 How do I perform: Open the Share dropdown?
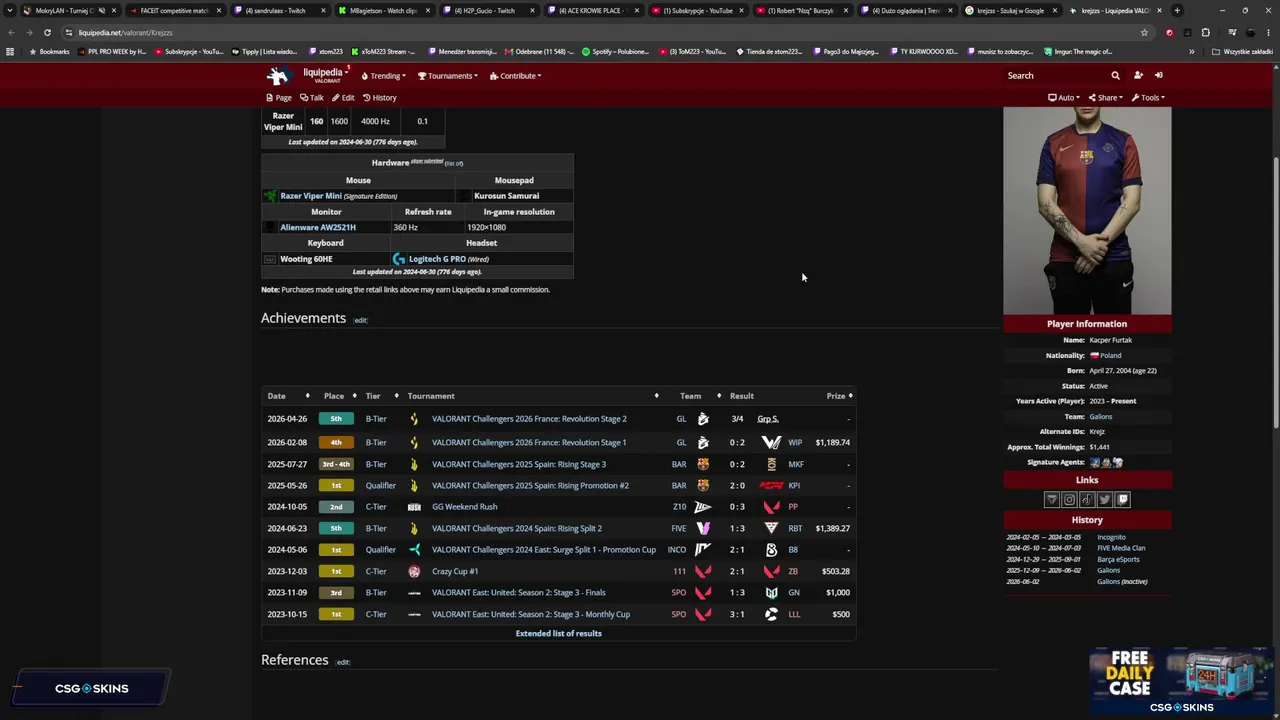pyautogui.click(x=1105, y=98)
